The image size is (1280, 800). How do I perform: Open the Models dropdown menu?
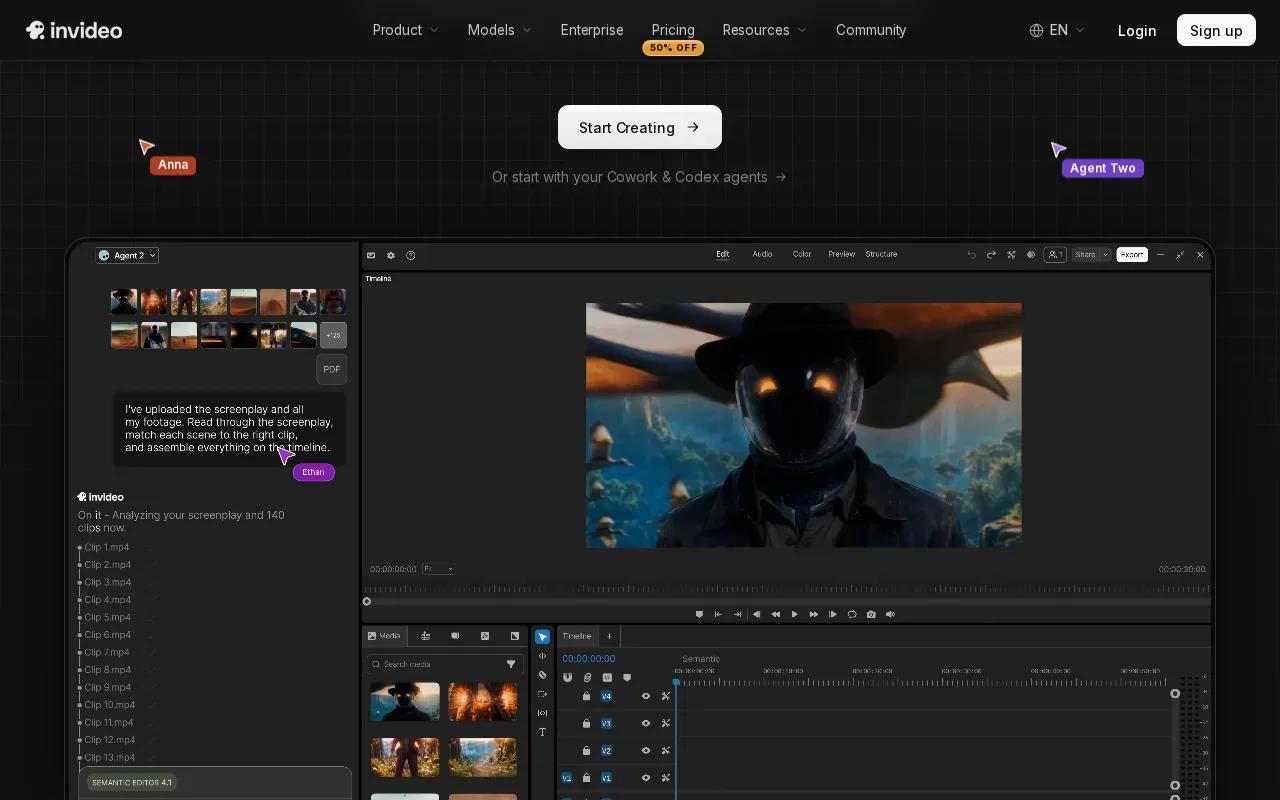[x=500, y=30]
